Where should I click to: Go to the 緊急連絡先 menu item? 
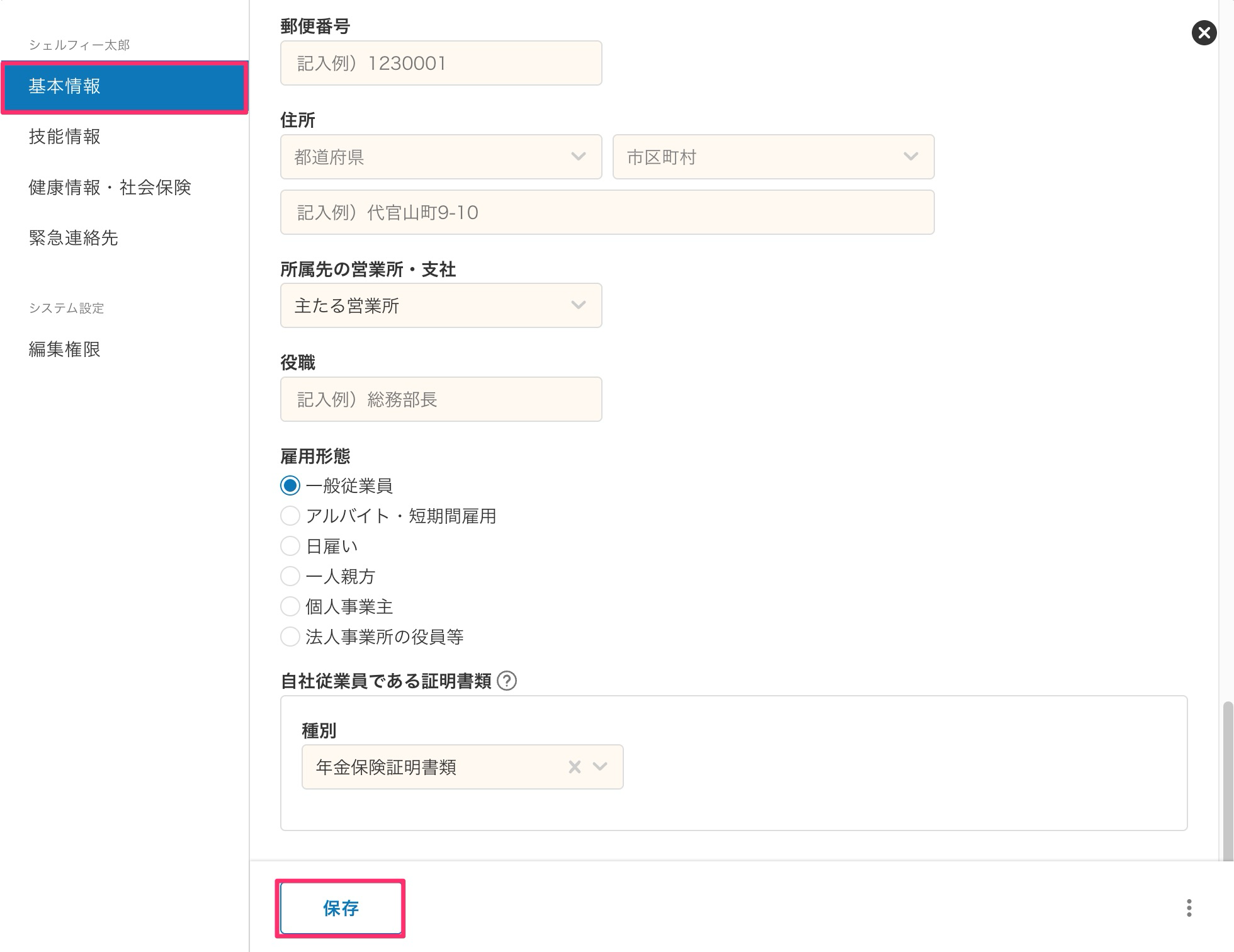73,238
